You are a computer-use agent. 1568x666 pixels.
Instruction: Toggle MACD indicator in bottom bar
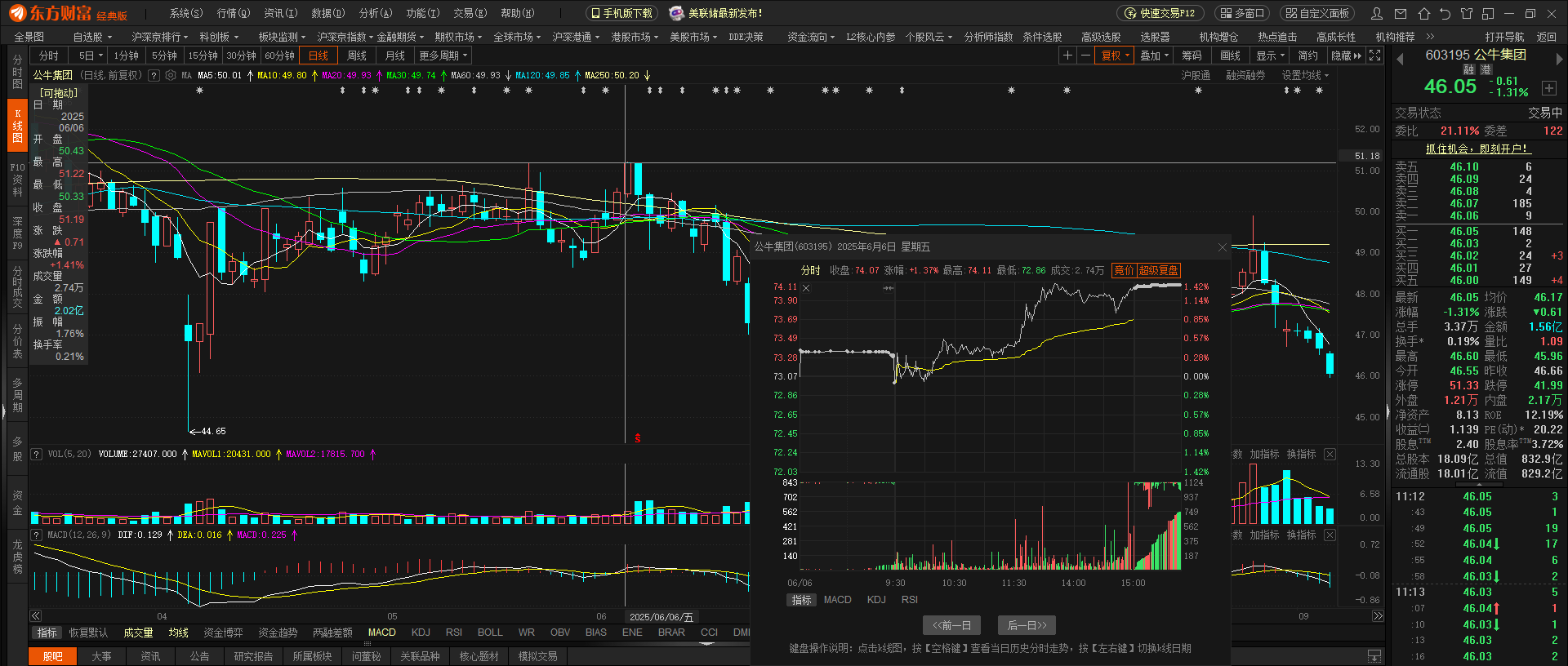click(x=381, y=633)
